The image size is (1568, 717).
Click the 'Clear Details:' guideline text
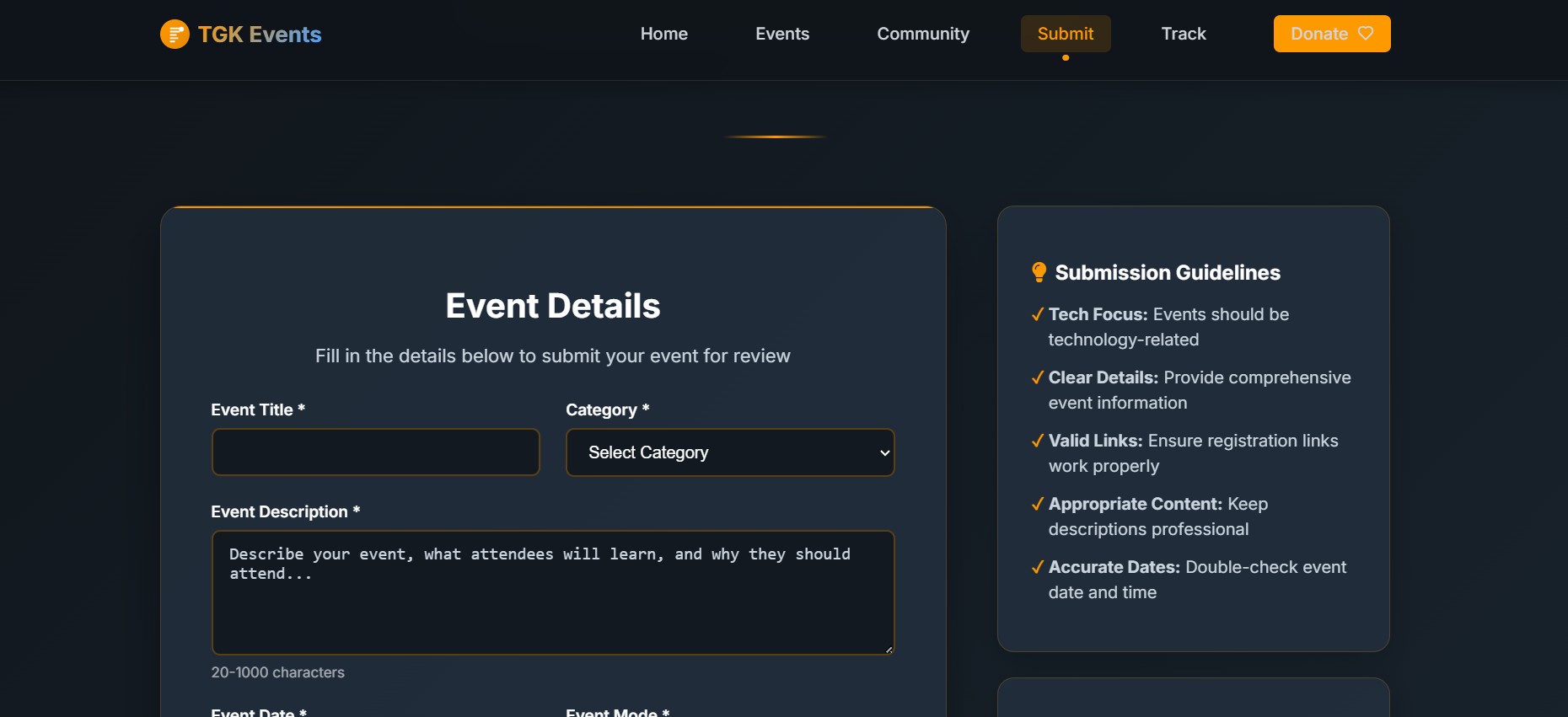pos(1104,377)
